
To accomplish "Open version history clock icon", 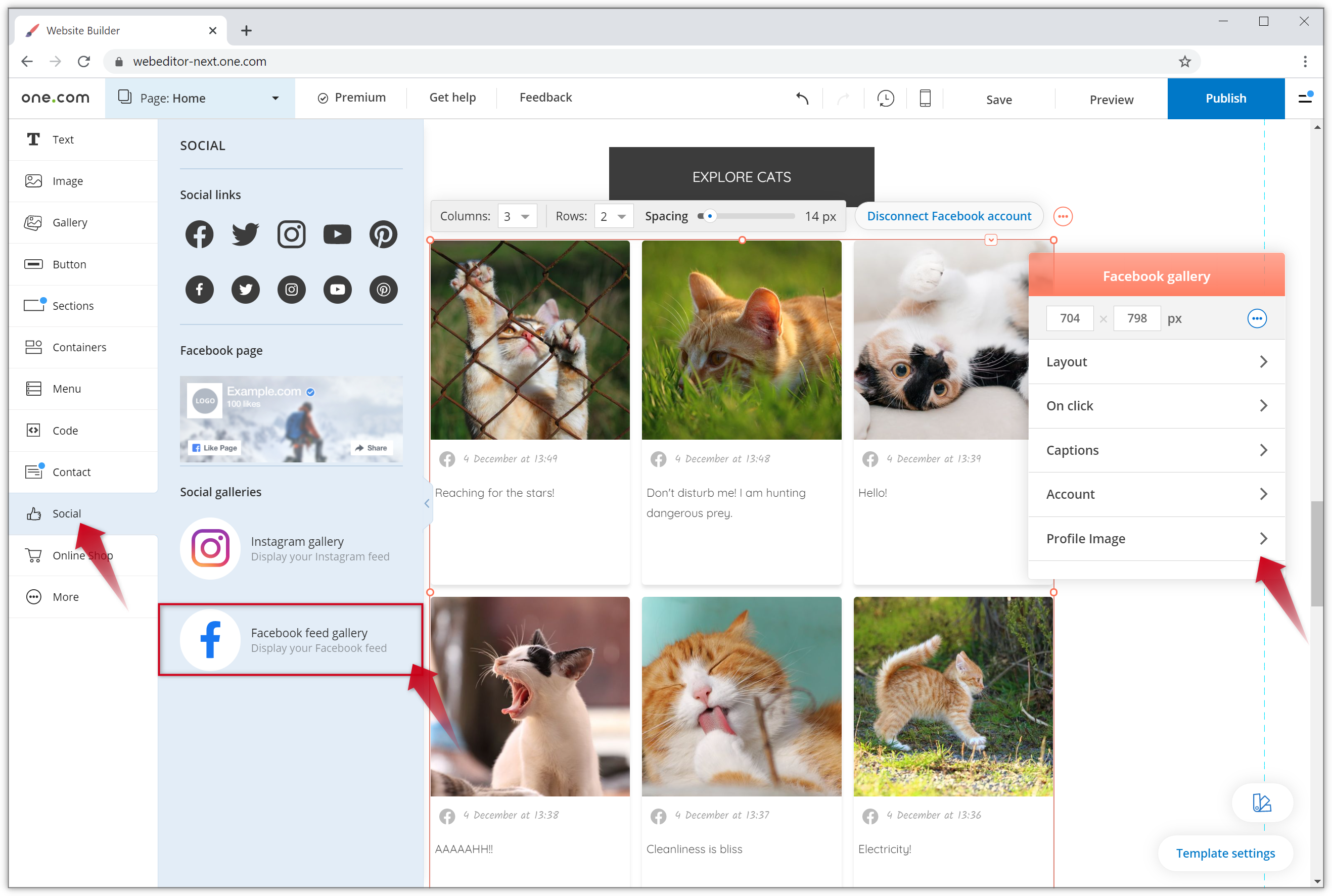I will click(885, 99).
